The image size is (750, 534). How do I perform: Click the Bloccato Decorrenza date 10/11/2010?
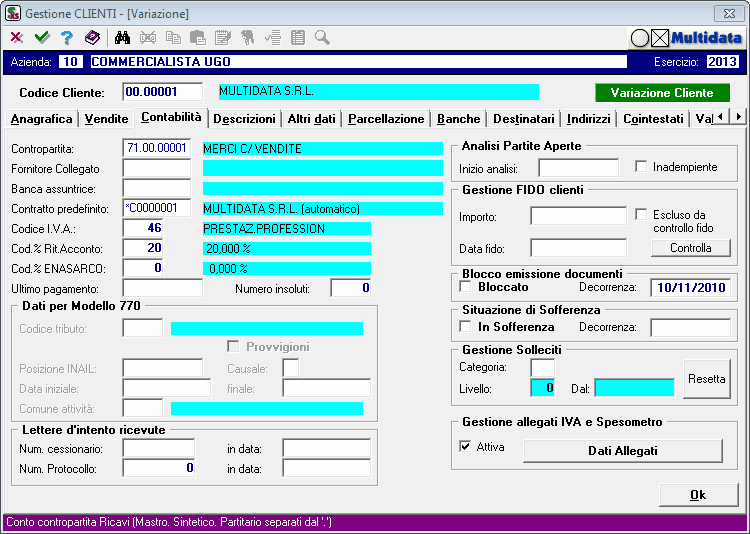(x=691, y=288)
